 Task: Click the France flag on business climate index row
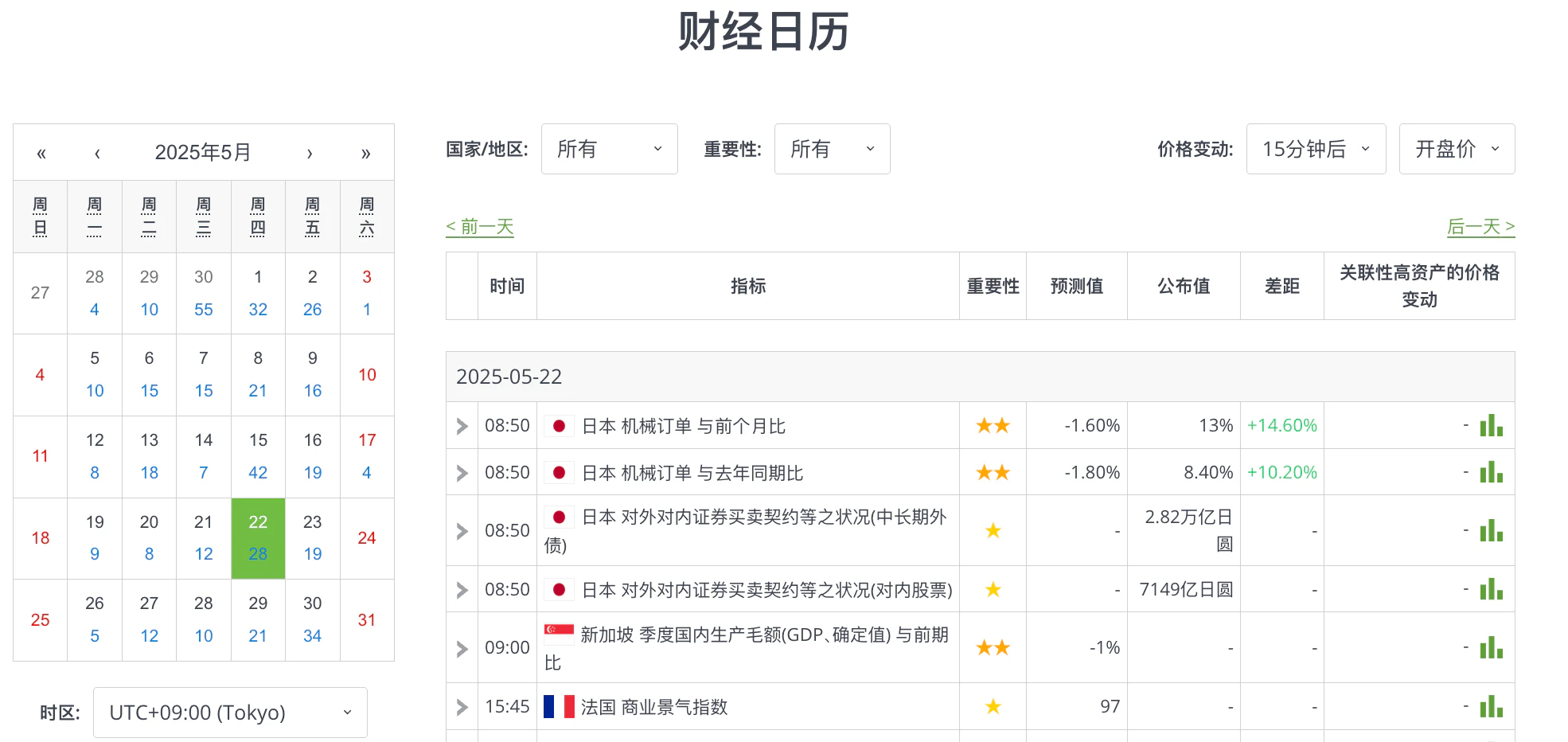coord(560,706)
